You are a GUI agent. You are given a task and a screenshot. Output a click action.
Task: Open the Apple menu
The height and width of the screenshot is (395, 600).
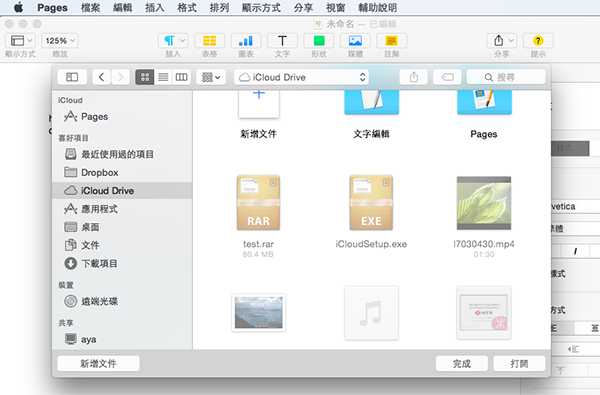[x=18, y=7]
